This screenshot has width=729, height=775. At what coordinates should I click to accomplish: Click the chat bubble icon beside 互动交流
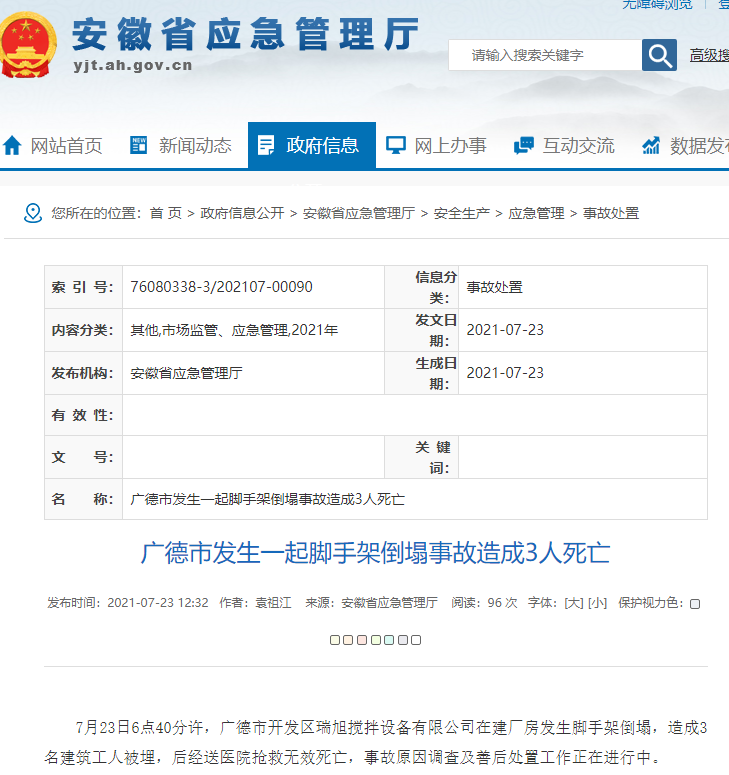pos(523,146)
